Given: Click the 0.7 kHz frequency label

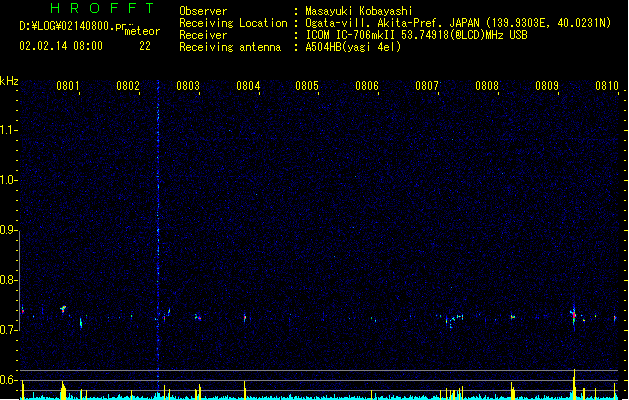Looking at the screenshot, I should point(9,330).
